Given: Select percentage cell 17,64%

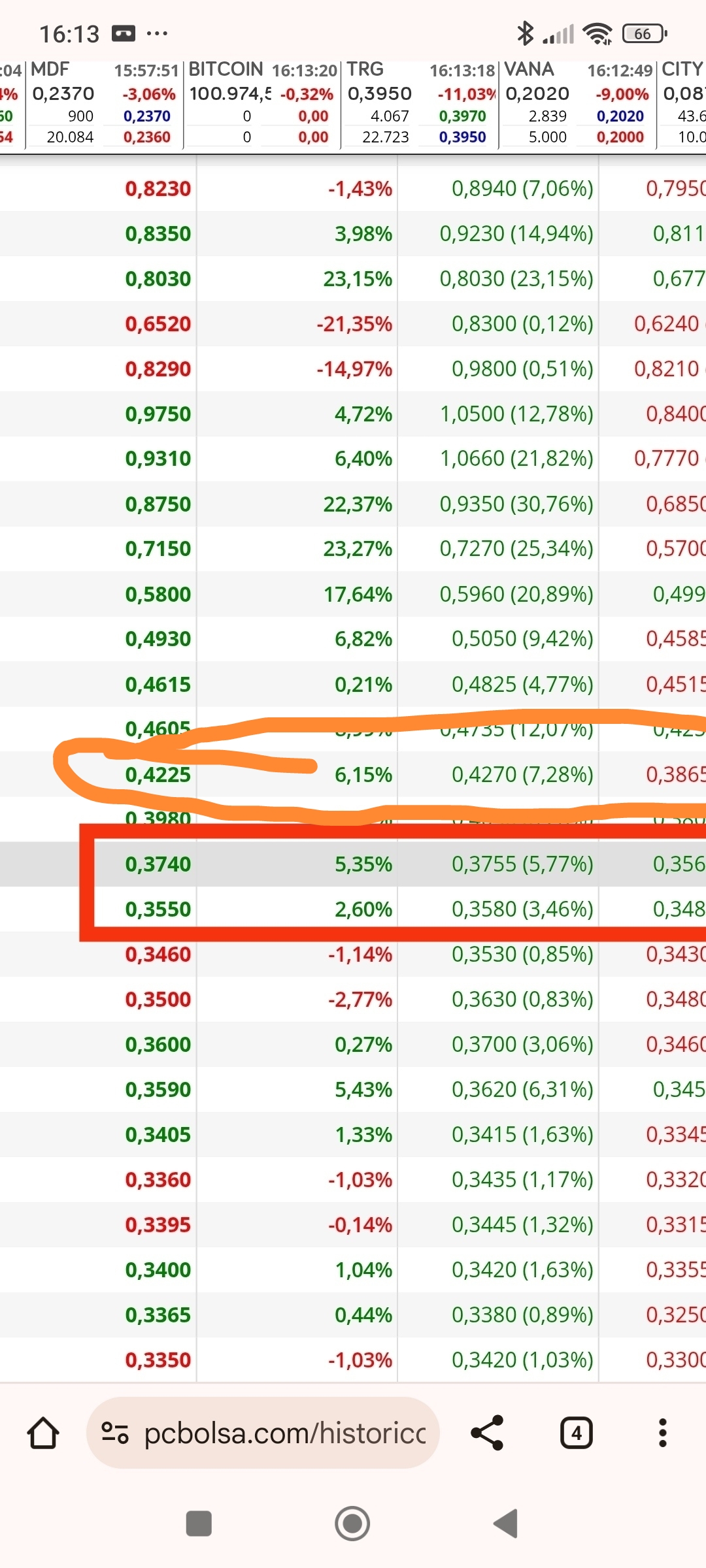Looking at the screenshot, I should point(358,595).
